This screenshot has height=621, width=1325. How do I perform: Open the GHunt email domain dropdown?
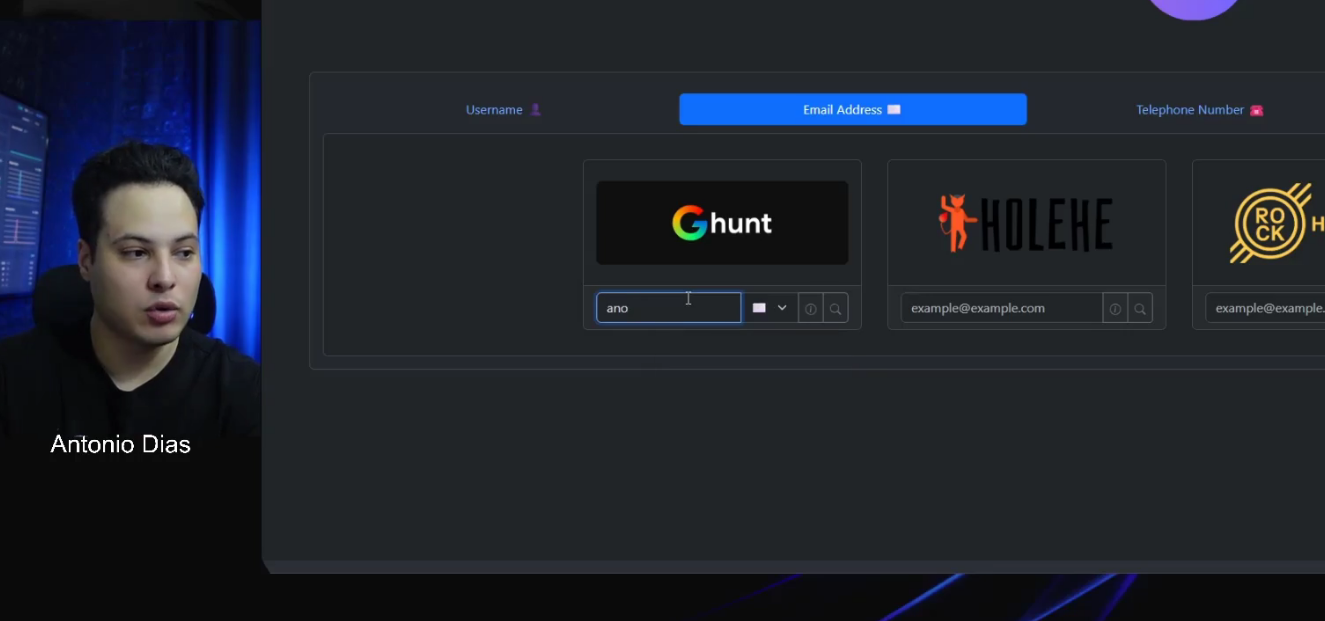click(x=770, y=308)
